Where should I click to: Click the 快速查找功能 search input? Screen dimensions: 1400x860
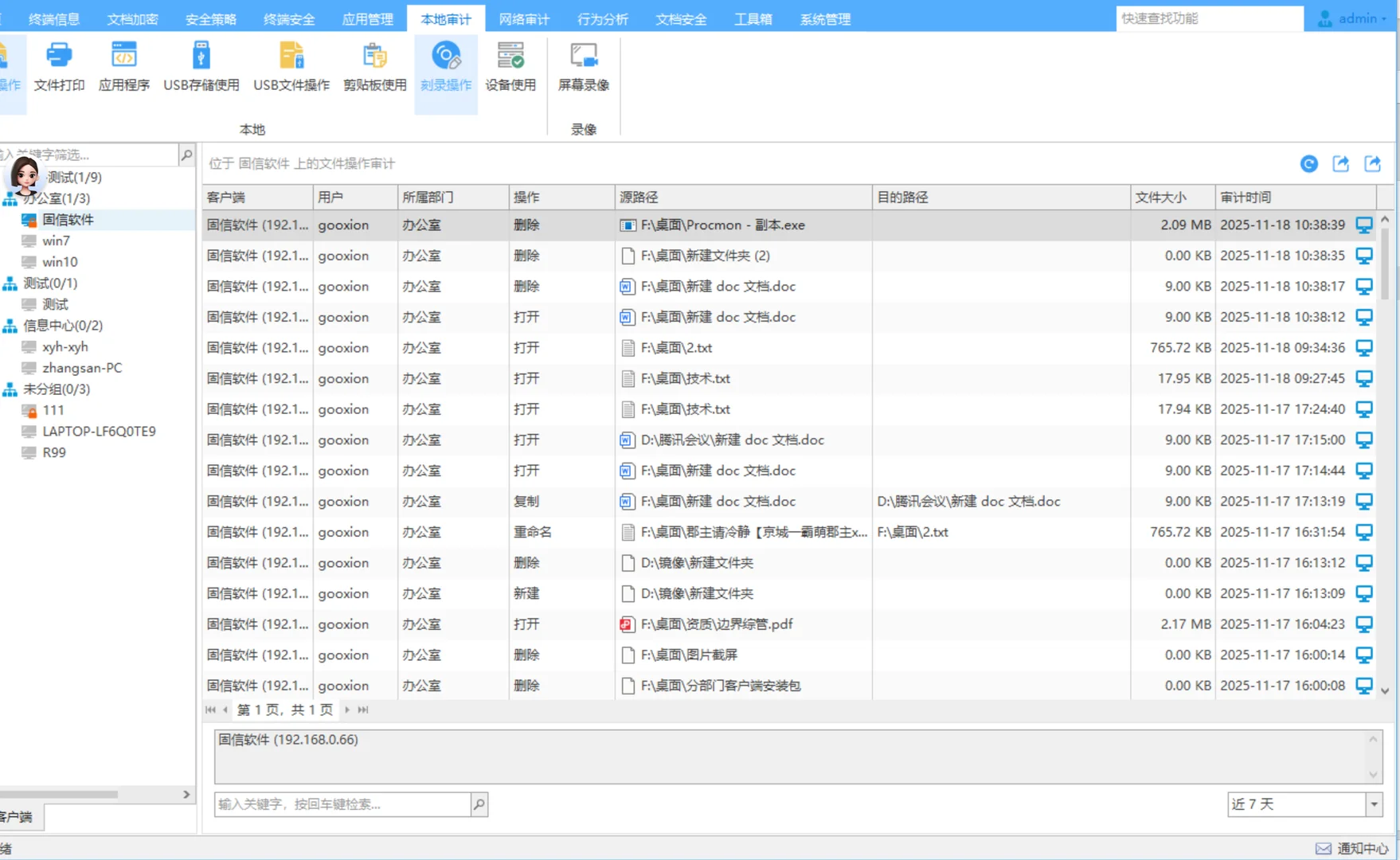(1209, 18)
